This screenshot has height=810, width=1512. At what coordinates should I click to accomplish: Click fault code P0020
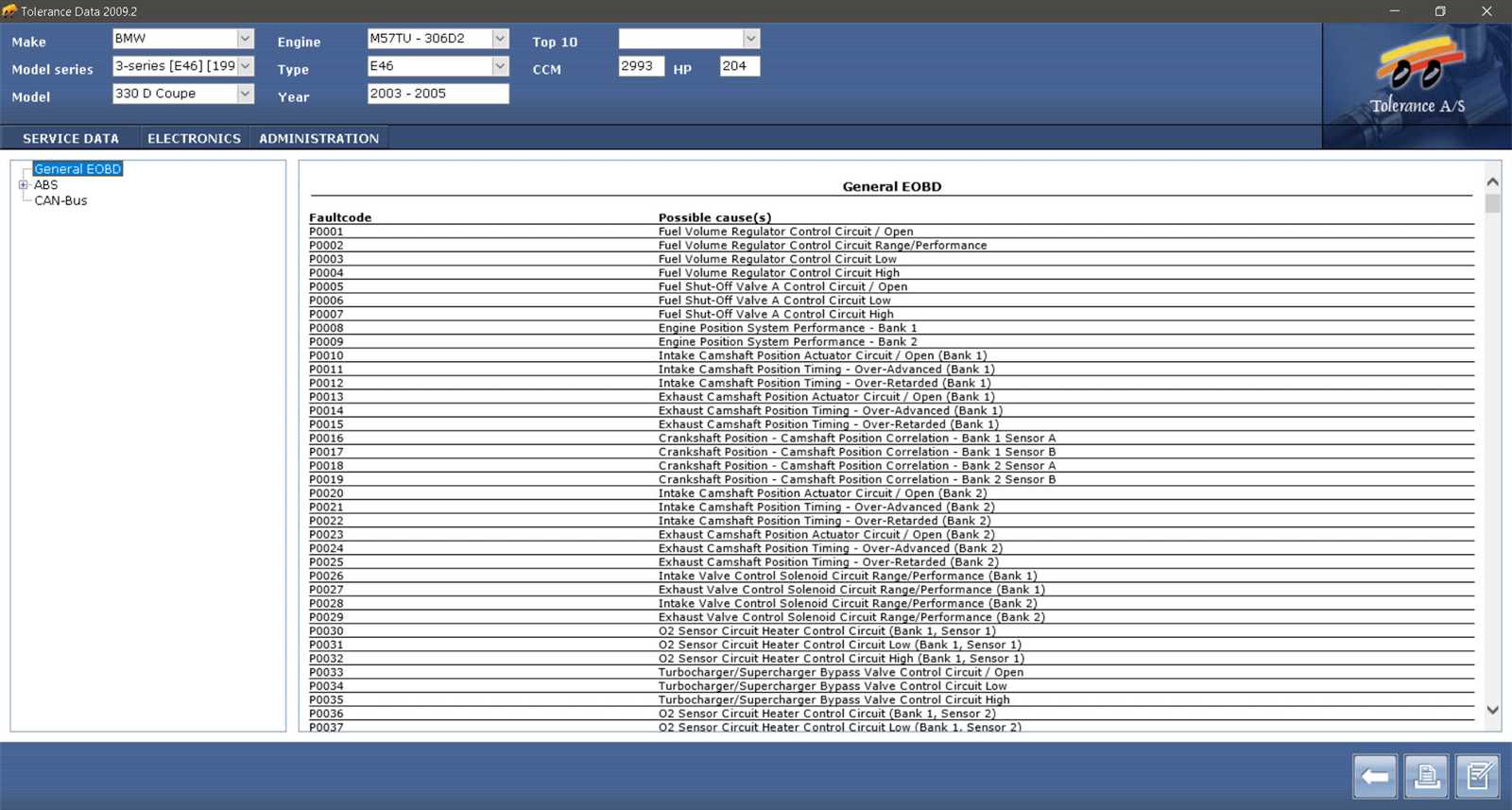pyautogui.click(x=326, y=493)
